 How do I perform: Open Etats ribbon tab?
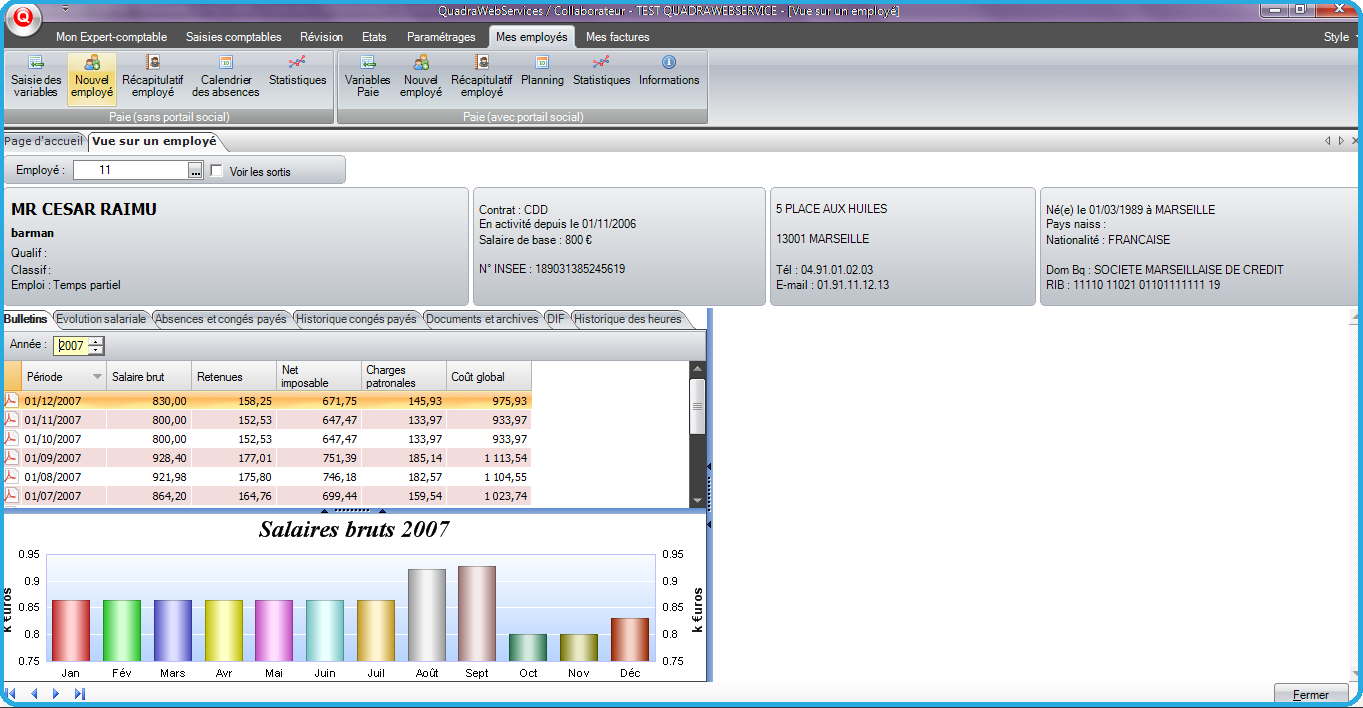coord(374,37)
